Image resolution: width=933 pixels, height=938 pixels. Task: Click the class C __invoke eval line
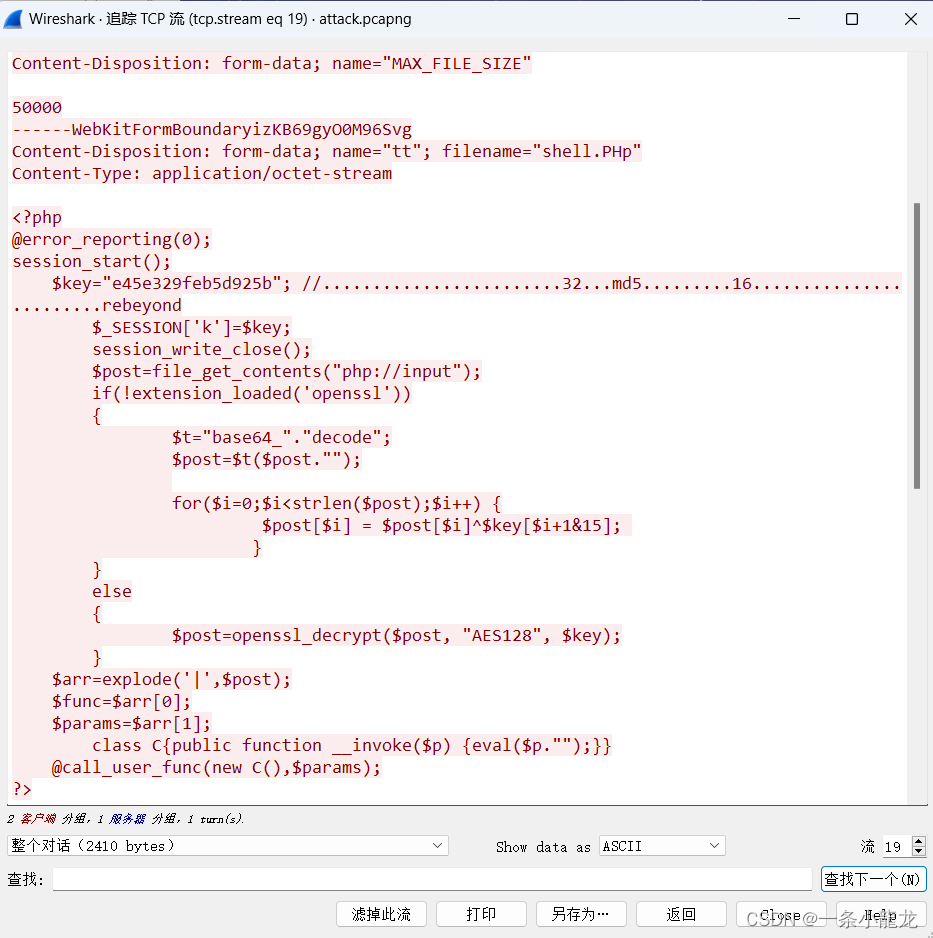pyautogui.click(x=352, y=745)
